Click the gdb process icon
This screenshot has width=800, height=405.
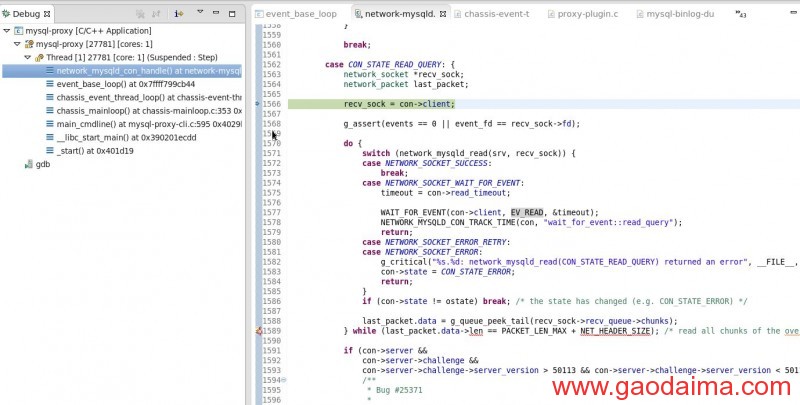coord(29,164)
